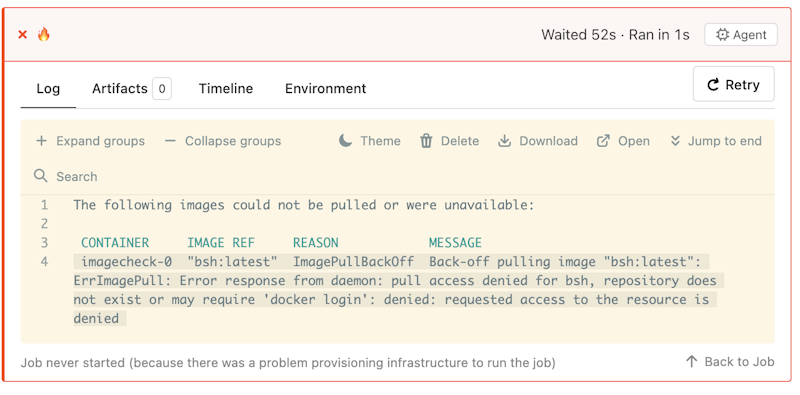Click the imagecheck-0 container name
This screenshot has height=395, width=800.
tap(127, 262)
